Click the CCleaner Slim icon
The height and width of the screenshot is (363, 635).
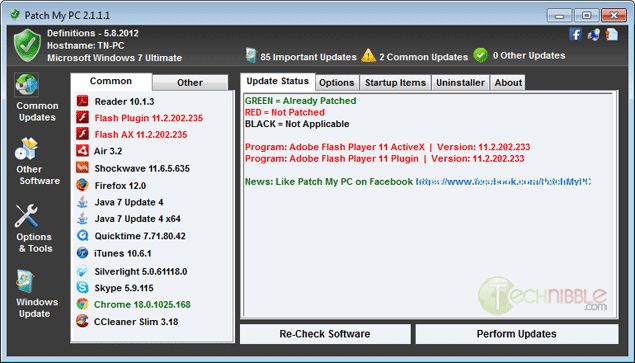82,321
